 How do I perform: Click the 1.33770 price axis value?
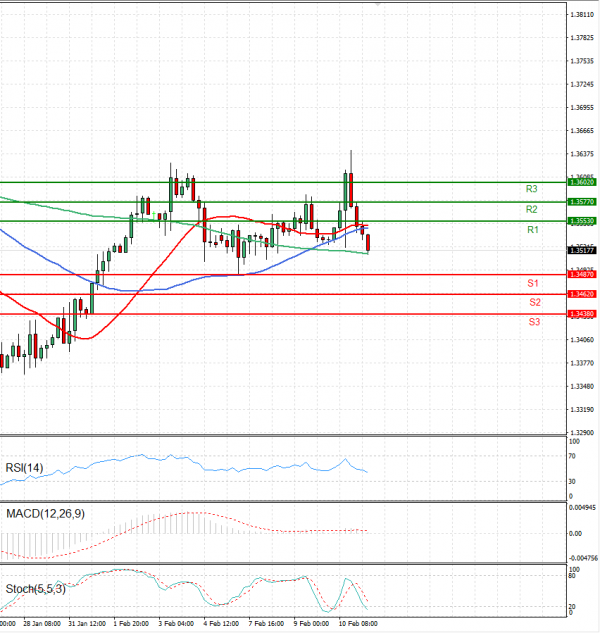click(x=582, y=363)
